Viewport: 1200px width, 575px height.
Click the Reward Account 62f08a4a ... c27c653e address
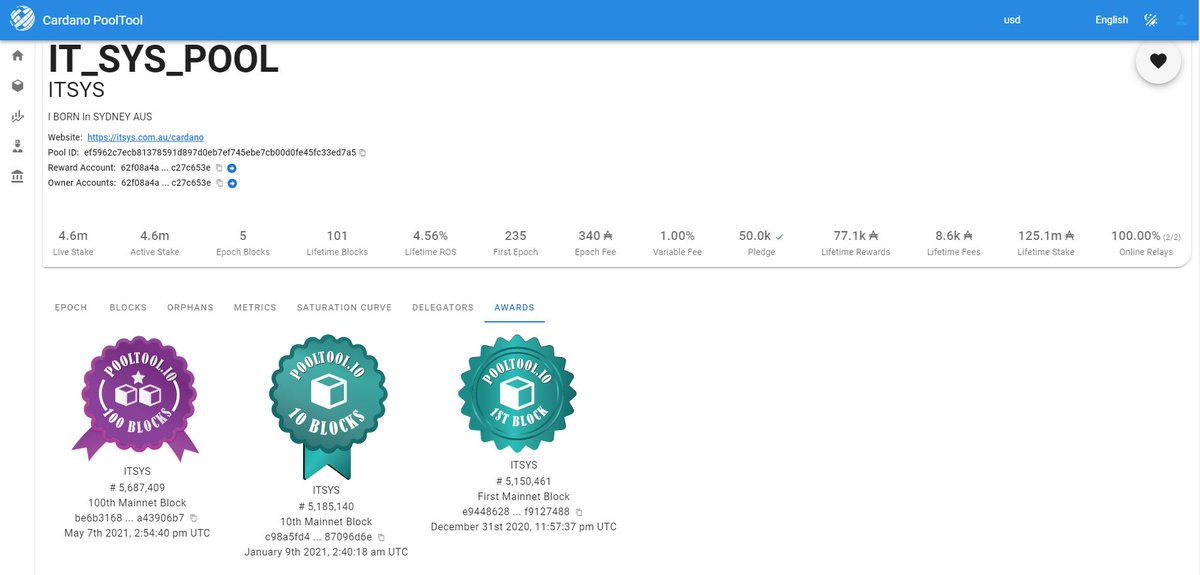coord(166,168)
